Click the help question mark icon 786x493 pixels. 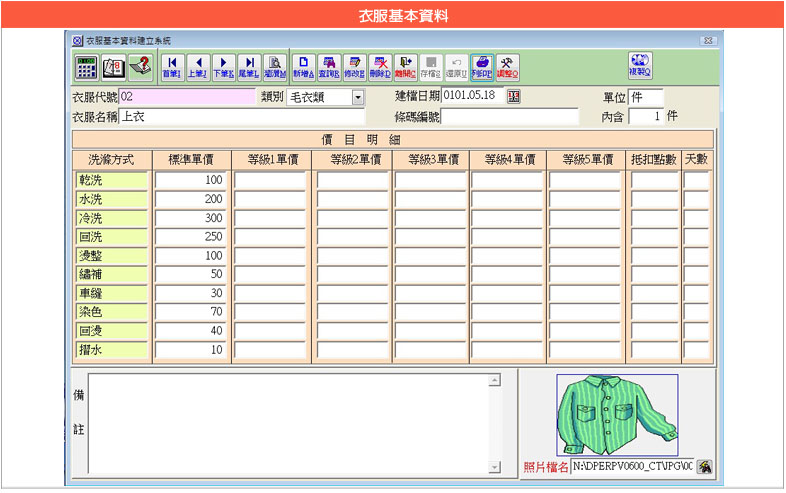tap(139, 67)
